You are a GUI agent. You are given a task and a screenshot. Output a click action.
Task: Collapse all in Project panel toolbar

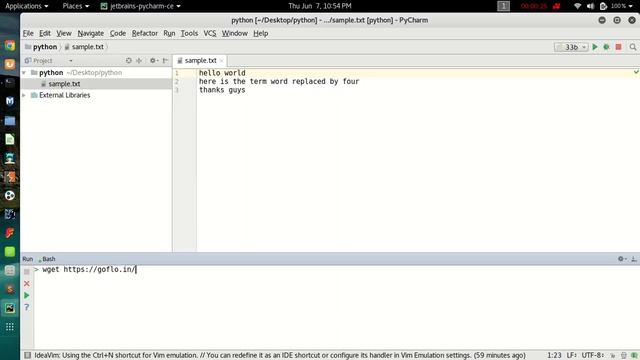tap(139, 60)
